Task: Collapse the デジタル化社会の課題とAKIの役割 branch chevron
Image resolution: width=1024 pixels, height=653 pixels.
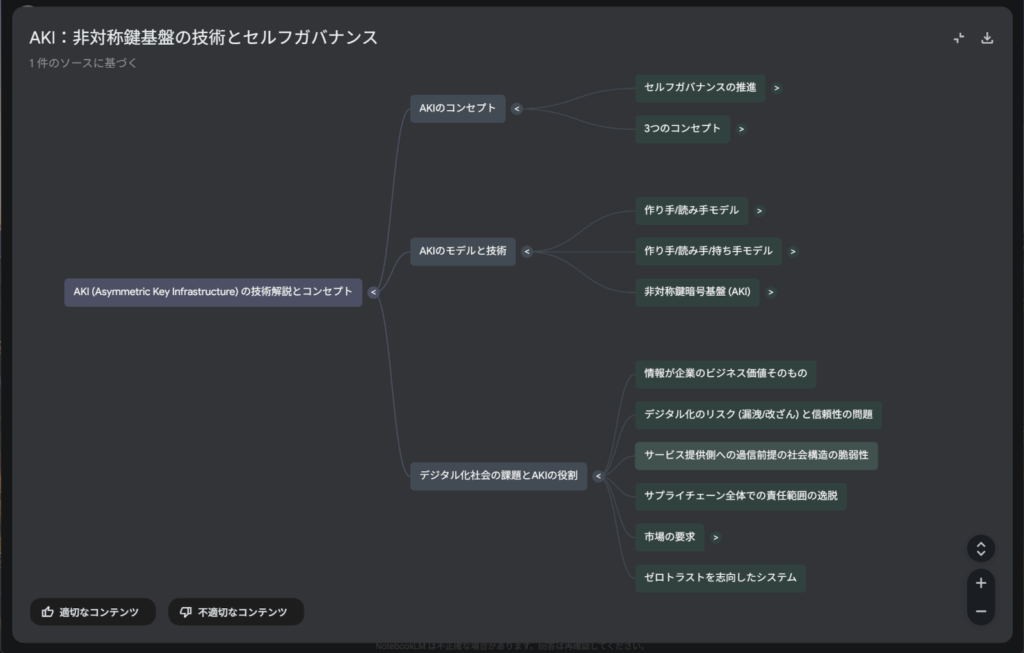Action: (x=598, y=477)
